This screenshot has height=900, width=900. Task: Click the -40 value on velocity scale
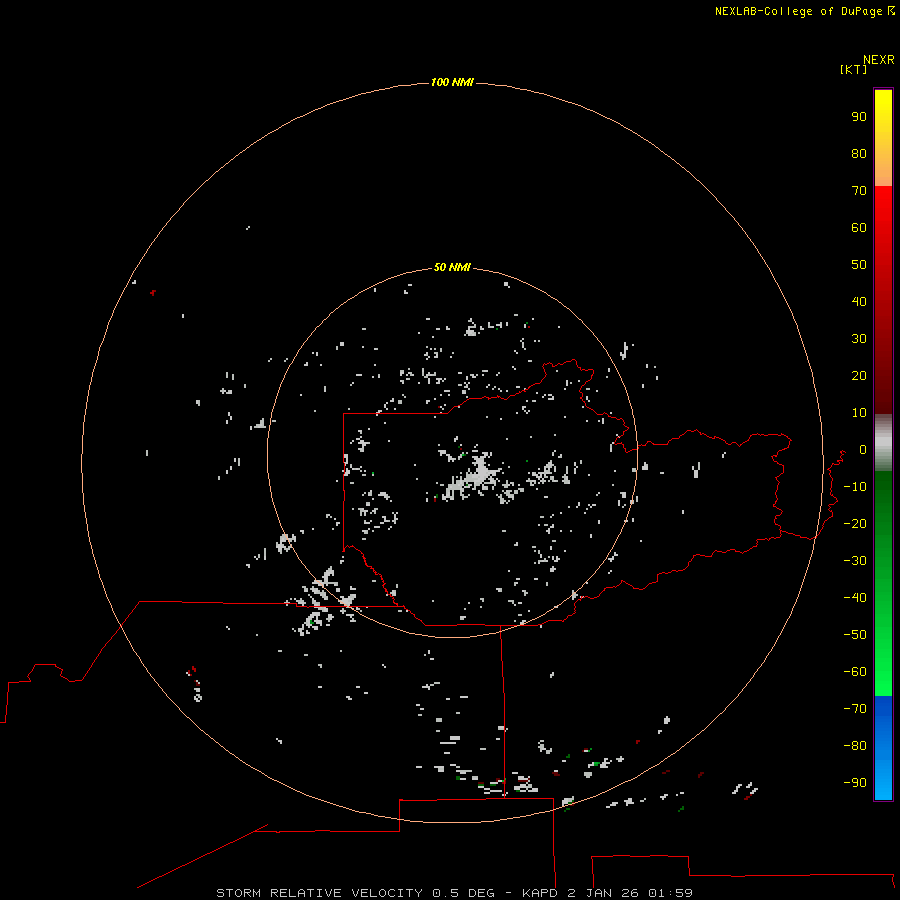coord(855,598)
